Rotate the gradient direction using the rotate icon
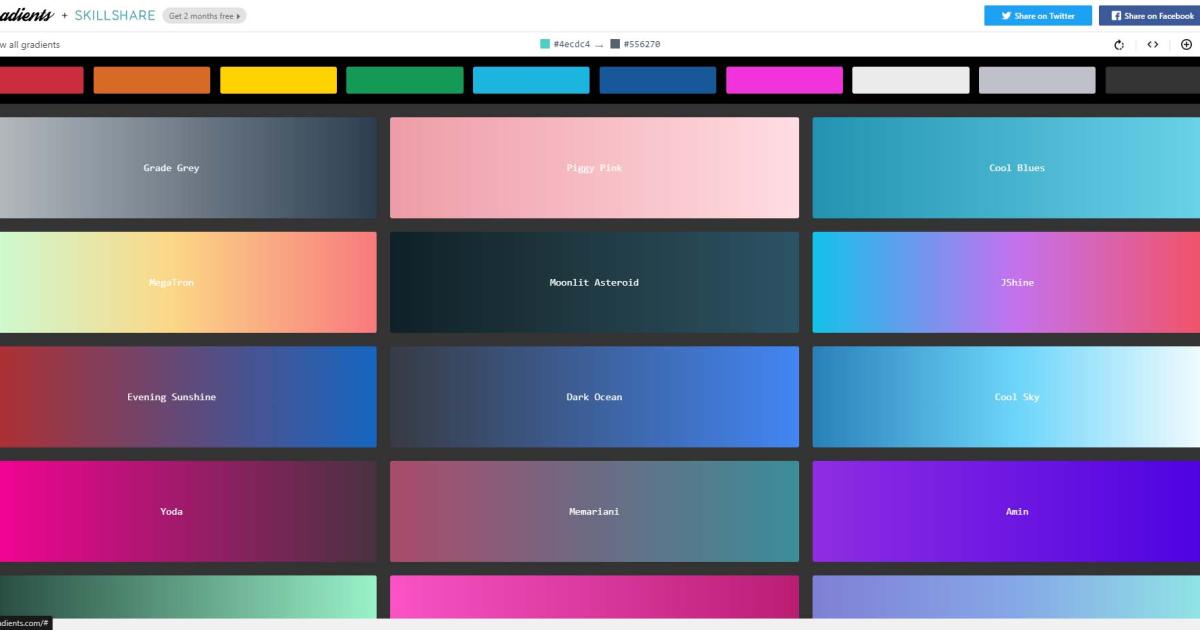The width and height of the screenshot is (1200, 630). coord(1118,44)
